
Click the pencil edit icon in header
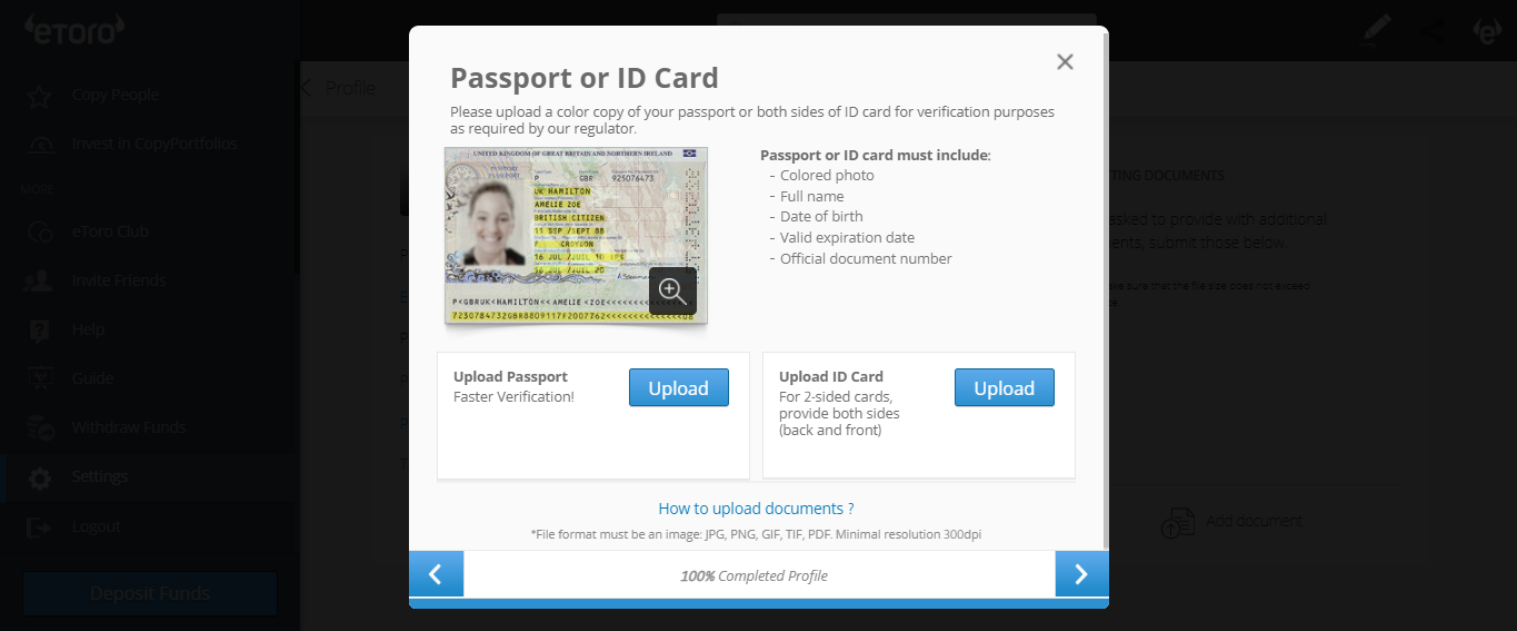[1377, 30]
